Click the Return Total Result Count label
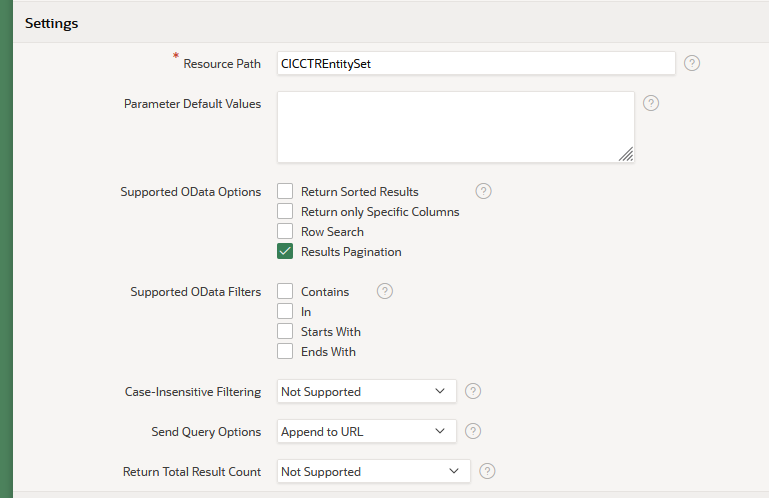The image size is (769, 498). click(x=192, y=472)
